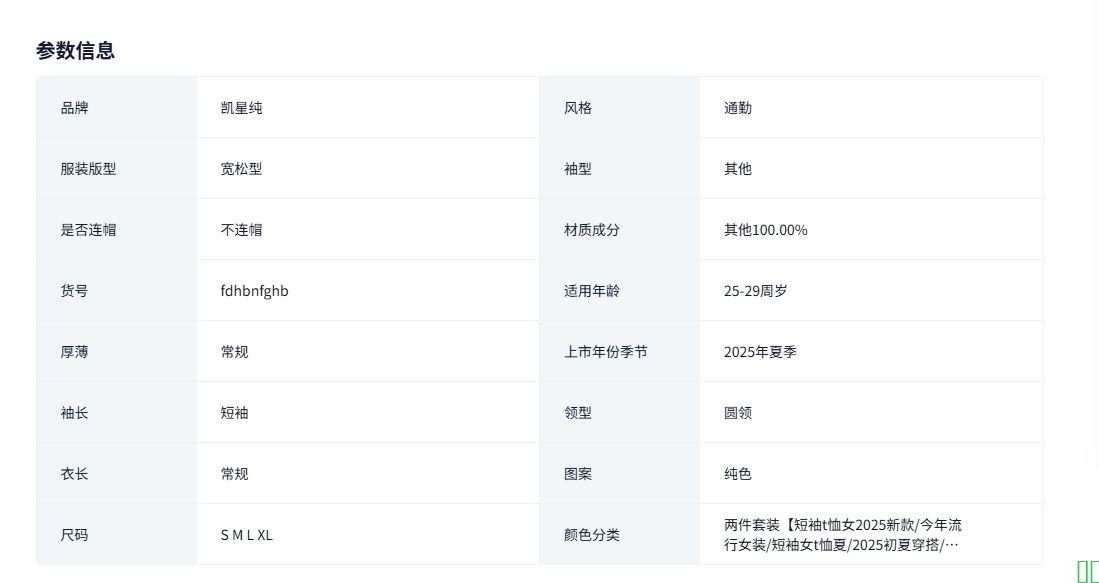This screenshot has width=1099, height=583.
Task: Select the 25-29周岁 age value
Action: [755, 291]
